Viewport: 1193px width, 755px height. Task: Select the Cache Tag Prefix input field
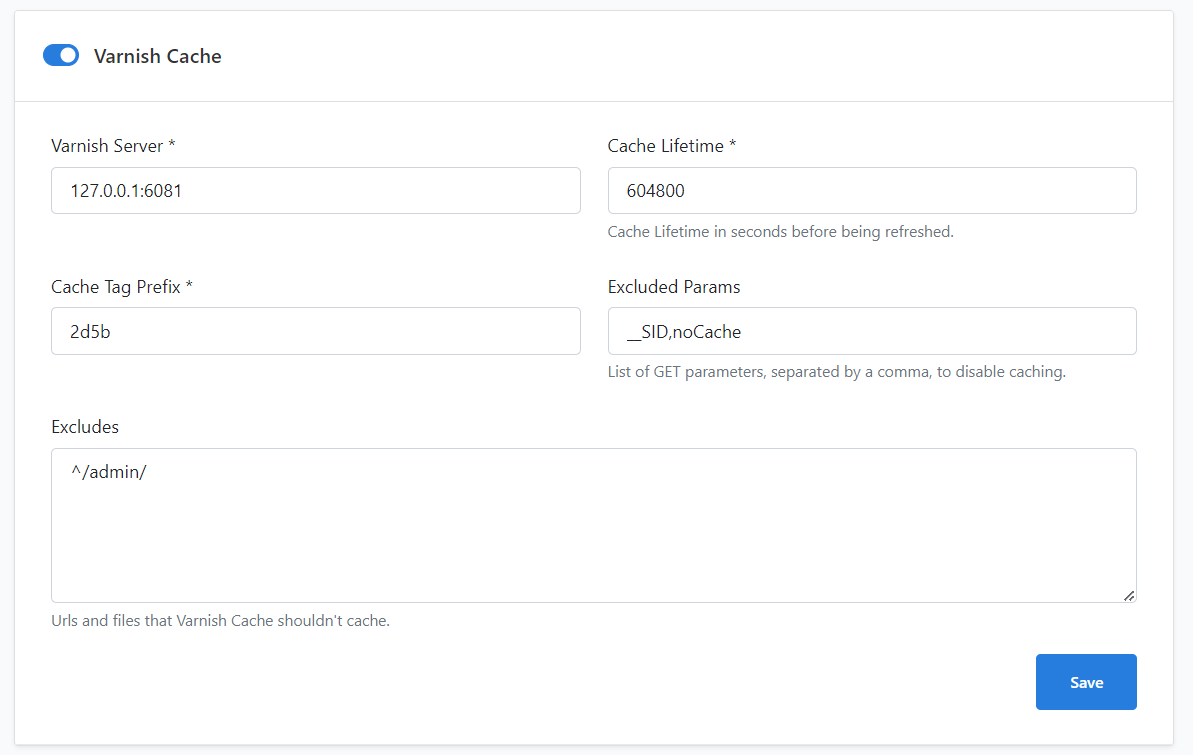point(316,331)
